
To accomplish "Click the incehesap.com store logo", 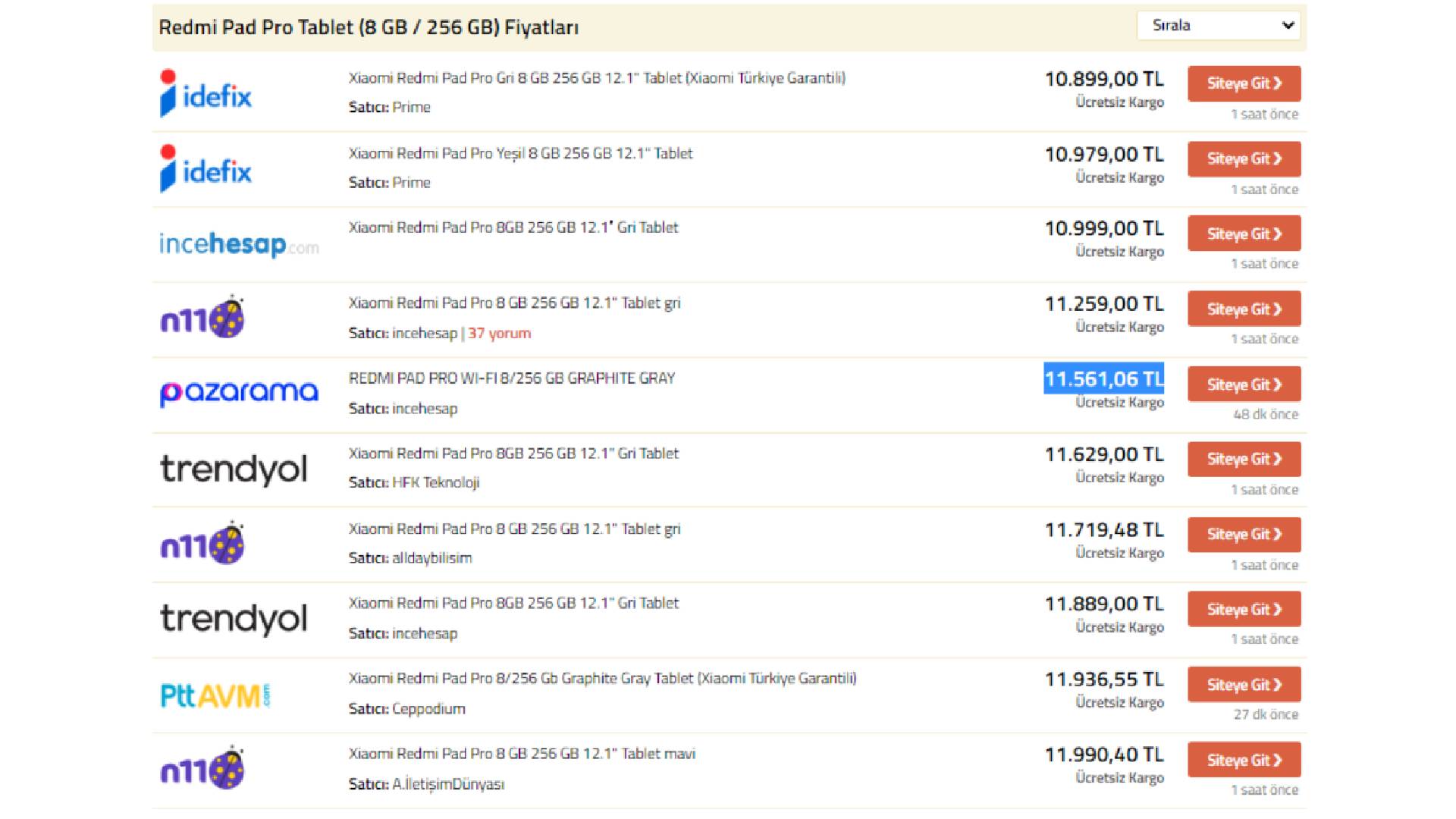I will point(239,244).
